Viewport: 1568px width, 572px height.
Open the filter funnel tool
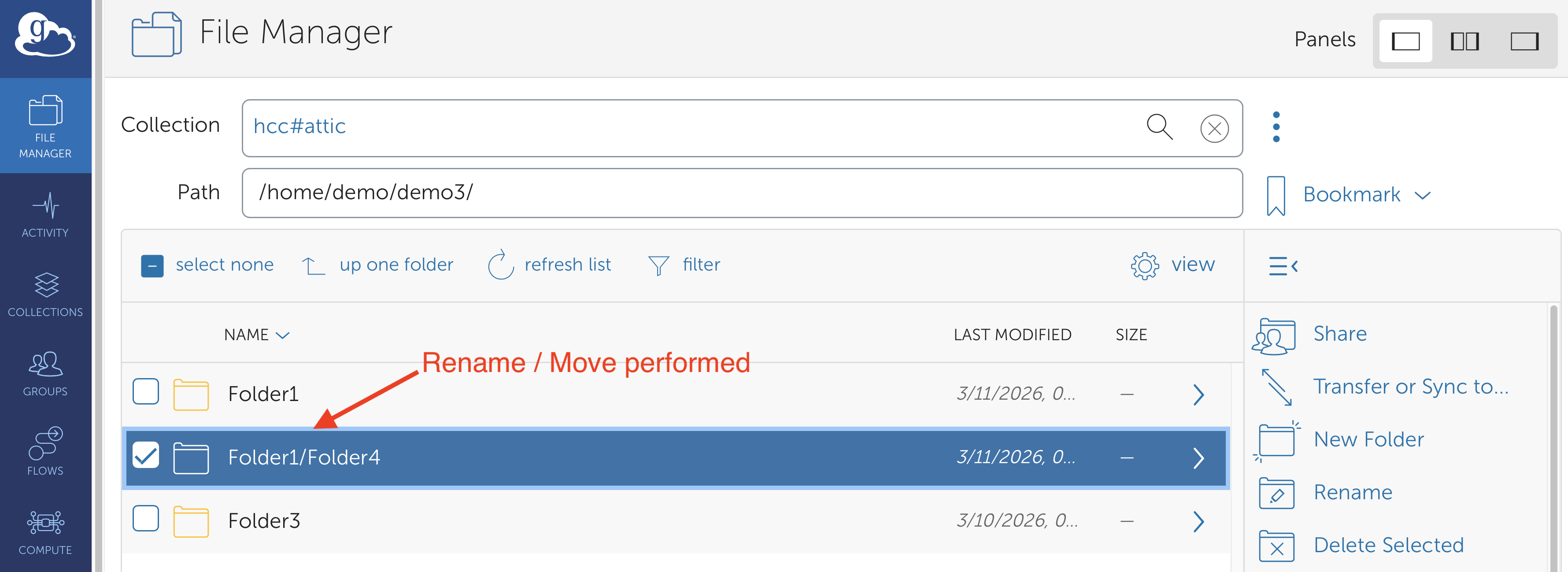tap(658, 265)
